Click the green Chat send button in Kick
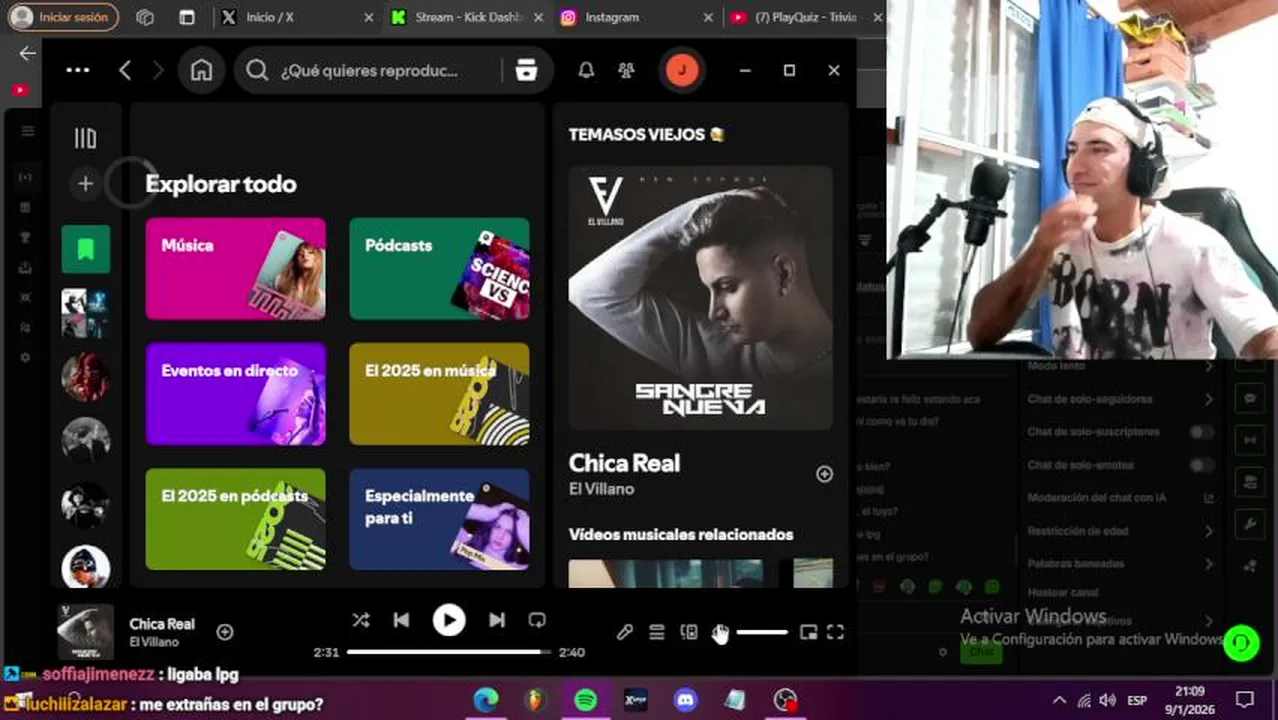The width and height of the screenshot is (1278, 720). (x=981, y=651)
